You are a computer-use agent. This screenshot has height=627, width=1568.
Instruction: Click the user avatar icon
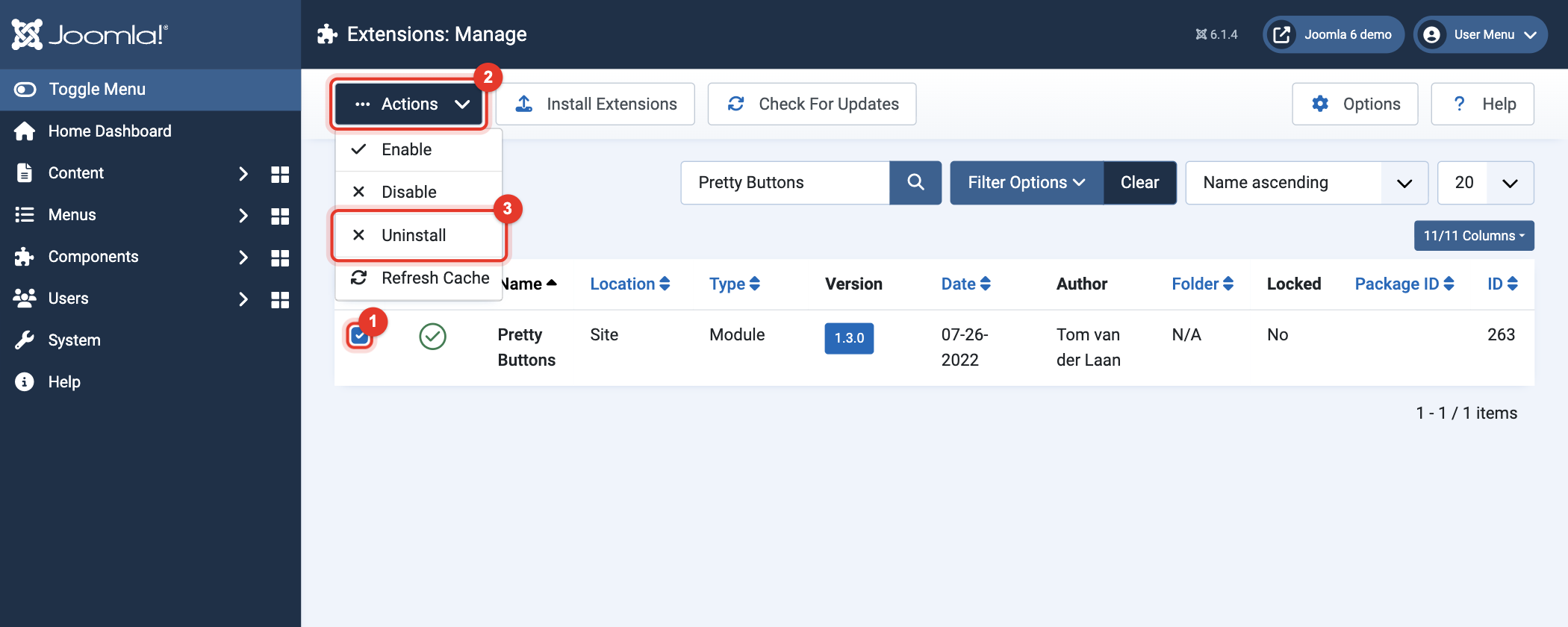pos(1431,34)
